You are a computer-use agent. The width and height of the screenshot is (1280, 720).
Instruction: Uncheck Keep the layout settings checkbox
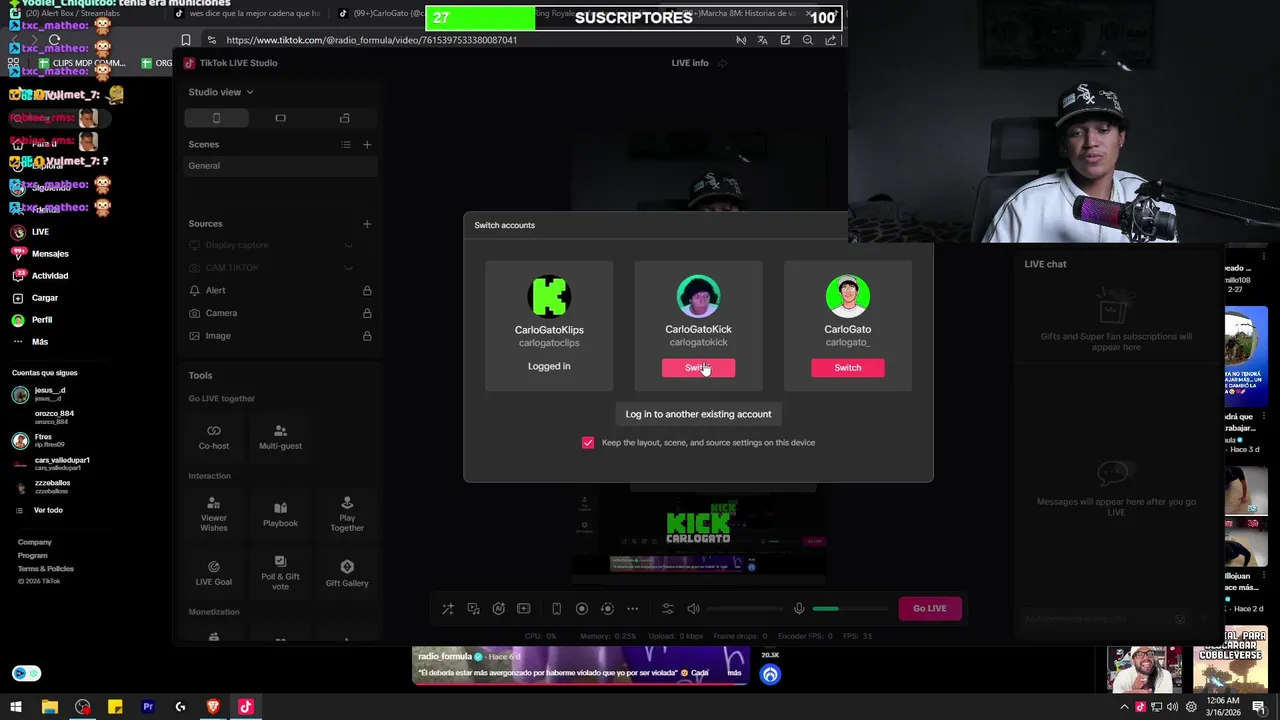click(x=588, y=442)
